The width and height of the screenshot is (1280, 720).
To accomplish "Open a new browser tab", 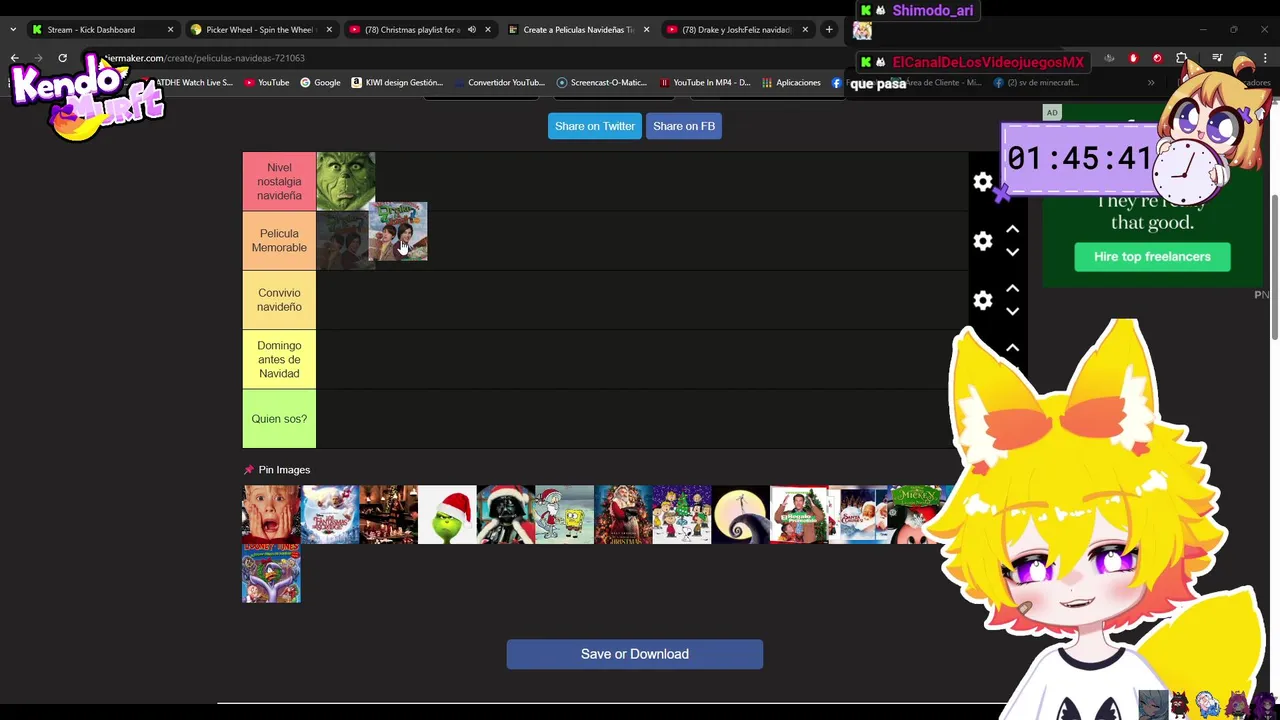I will pyautogui.click(x=829, y=30).
